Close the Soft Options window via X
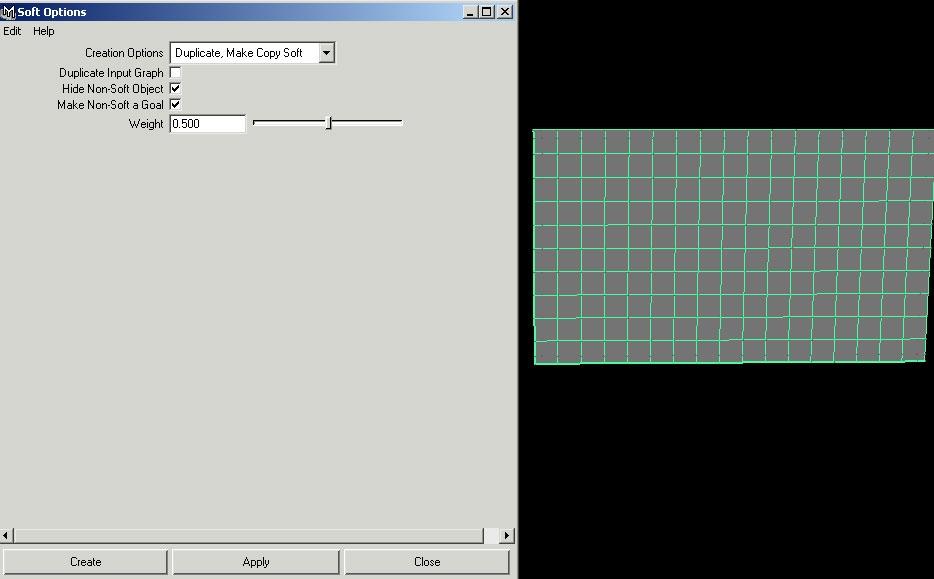934x579 pixels. [x=505, y=11]
